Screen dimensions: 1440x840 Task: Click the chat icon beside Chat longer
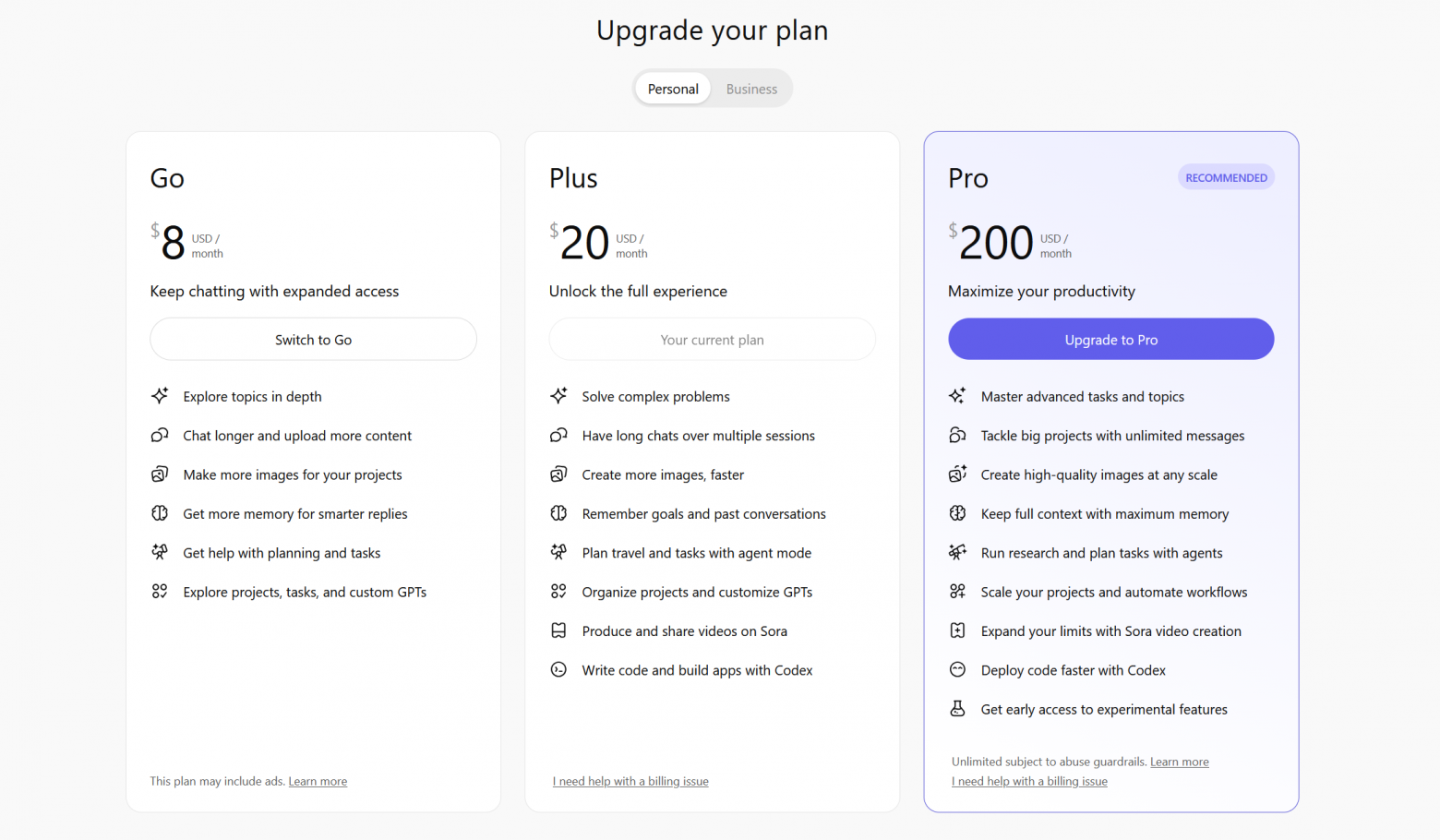click(160, 436)
